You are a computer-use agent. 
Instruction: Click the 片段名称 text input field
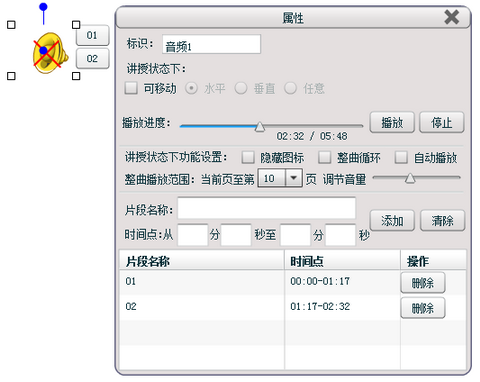(267, 208)
